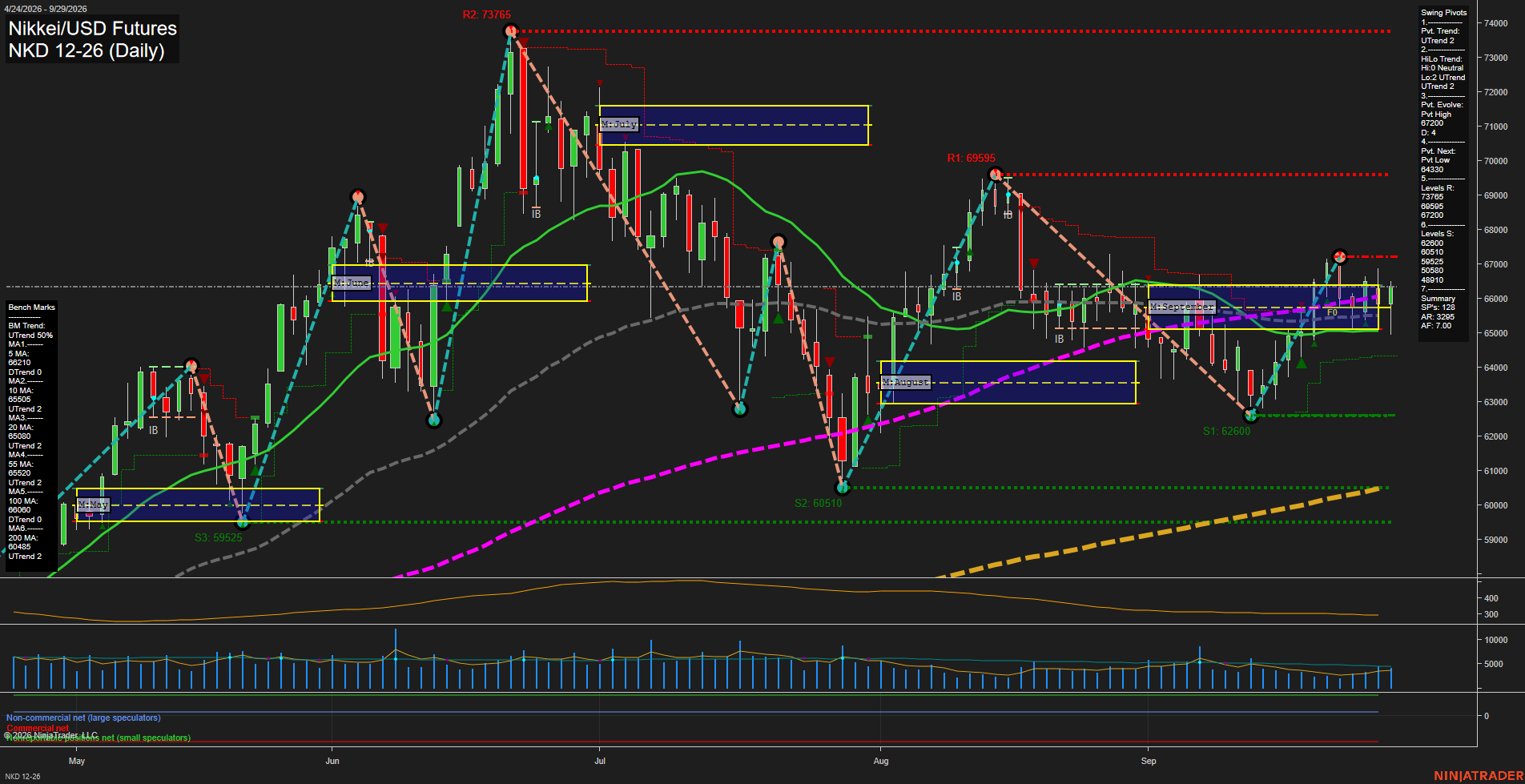The width and height of the screenshot is (1525, 784).
Task: Click the Nikkei/USD Futures chart title
Action: [93, 28]
